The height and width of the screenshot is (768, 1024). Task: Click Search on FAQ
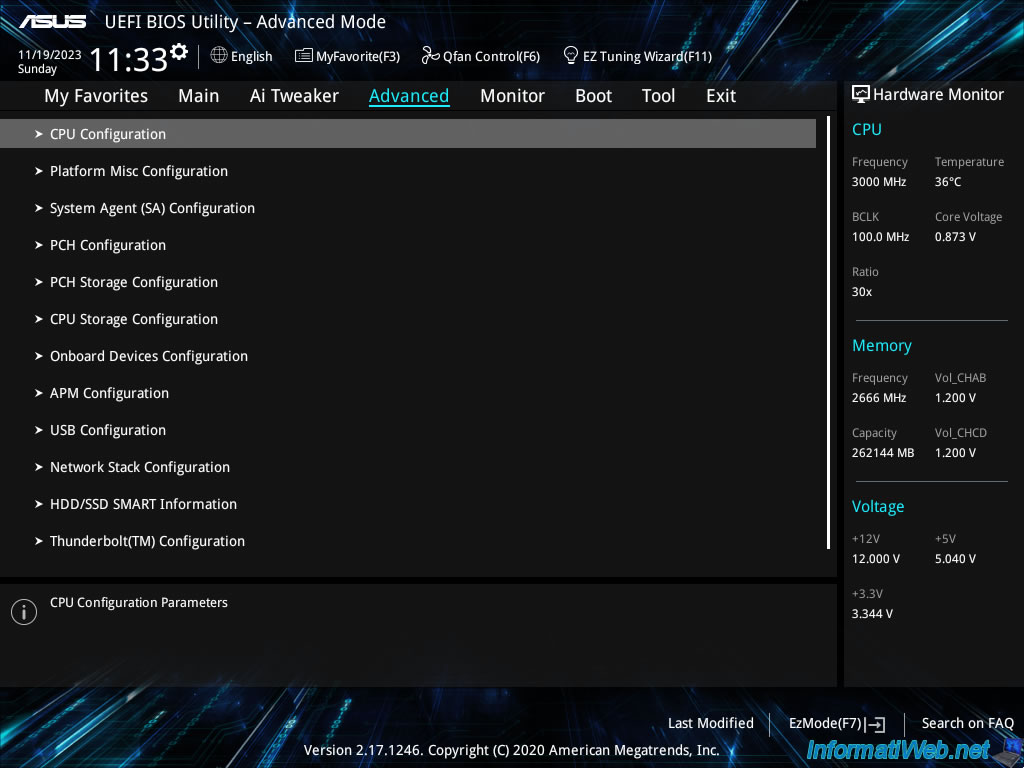[967, 723]
